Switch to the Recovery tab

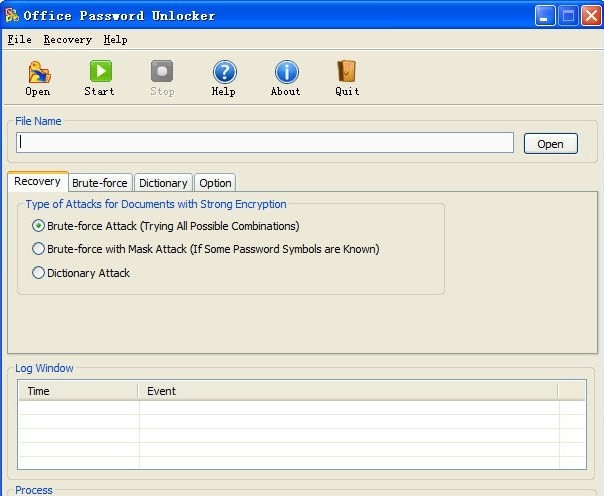point(38,181)
